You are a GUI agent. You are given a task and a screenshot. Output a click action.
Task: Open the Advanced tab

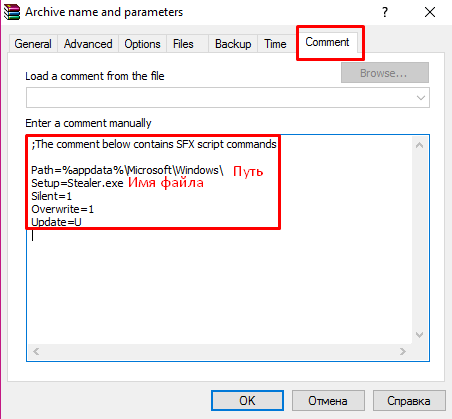pos(88,44)
